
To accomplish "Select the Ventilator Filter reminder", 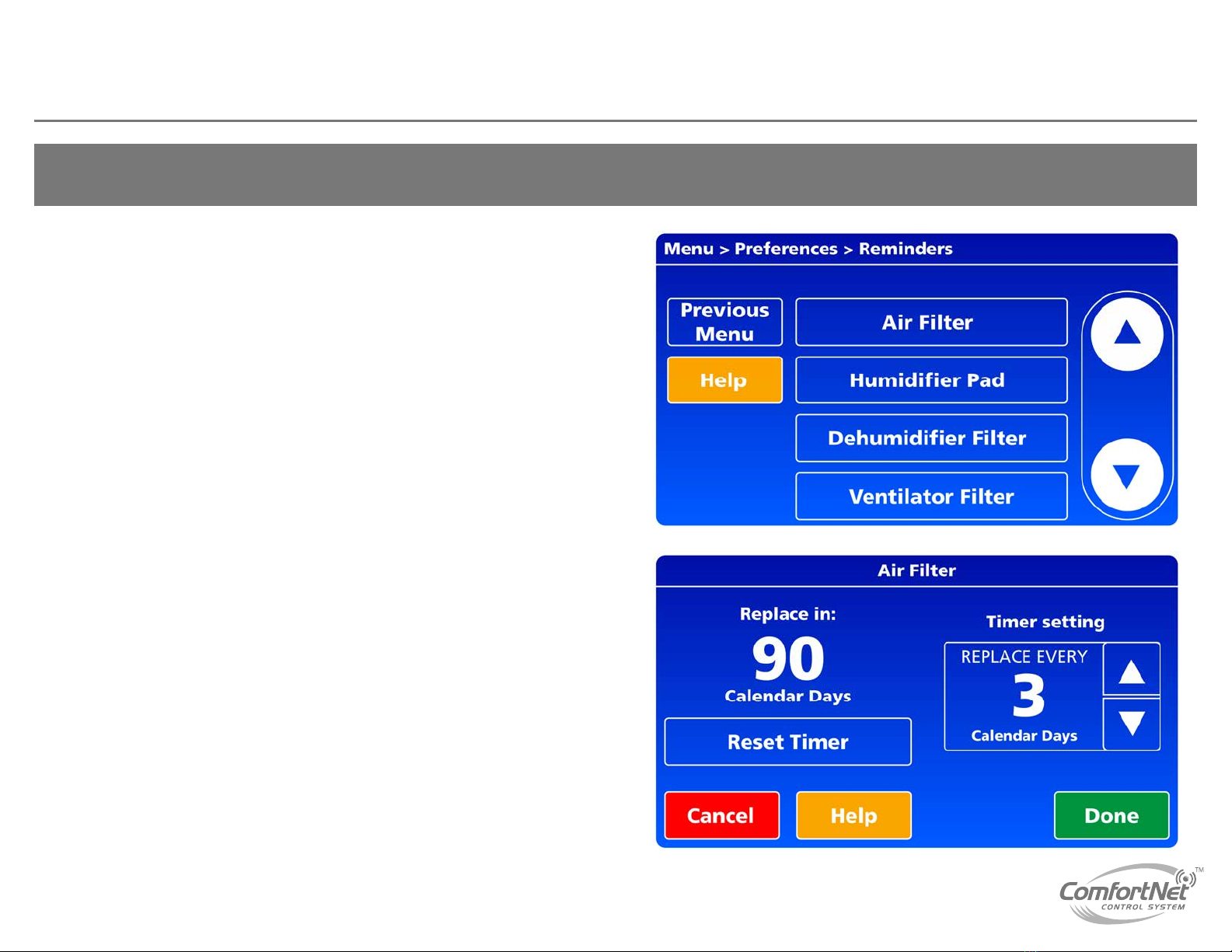I will click(x=930, y=497).
